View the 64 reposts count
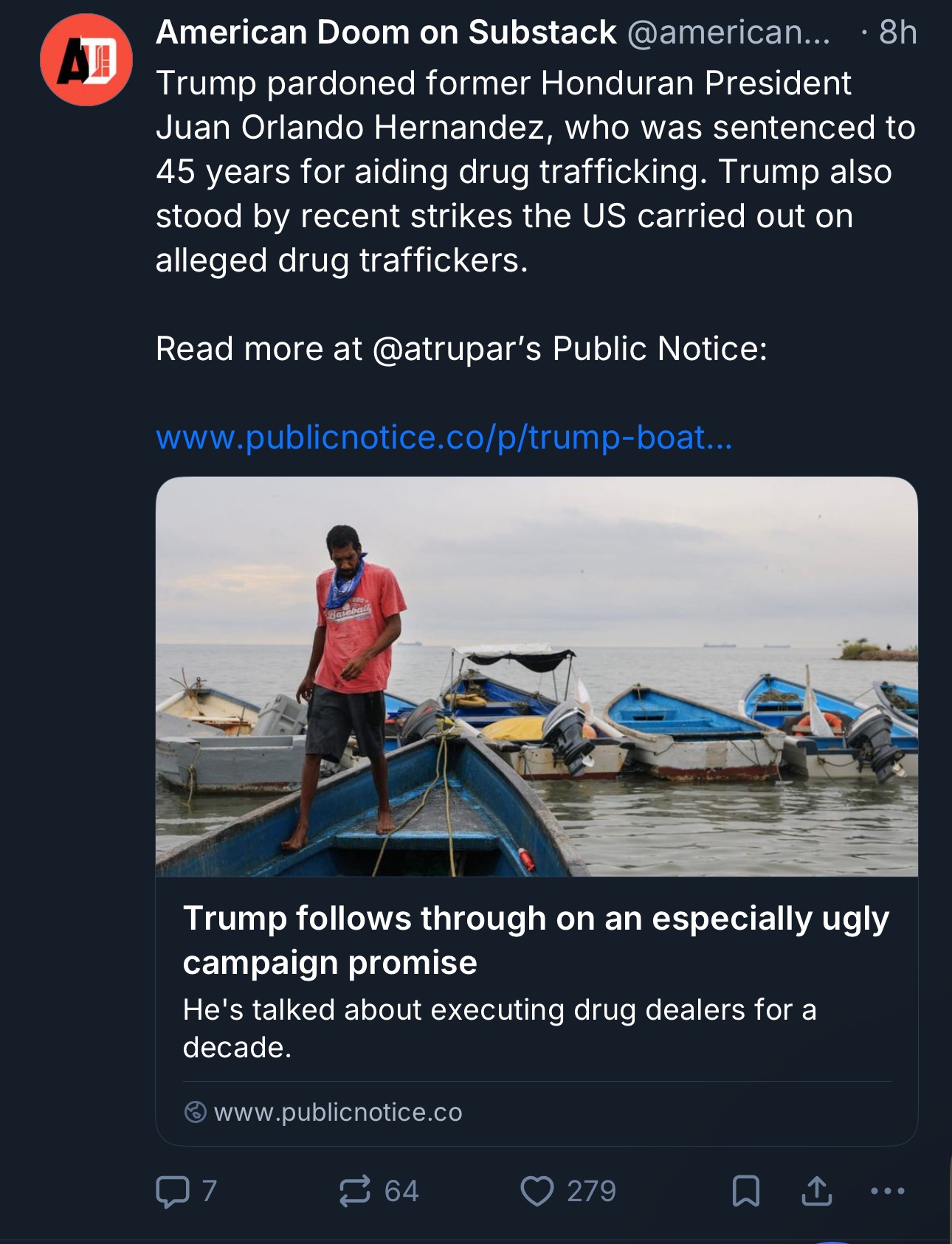952x1244 pixels. [401, 1191]
